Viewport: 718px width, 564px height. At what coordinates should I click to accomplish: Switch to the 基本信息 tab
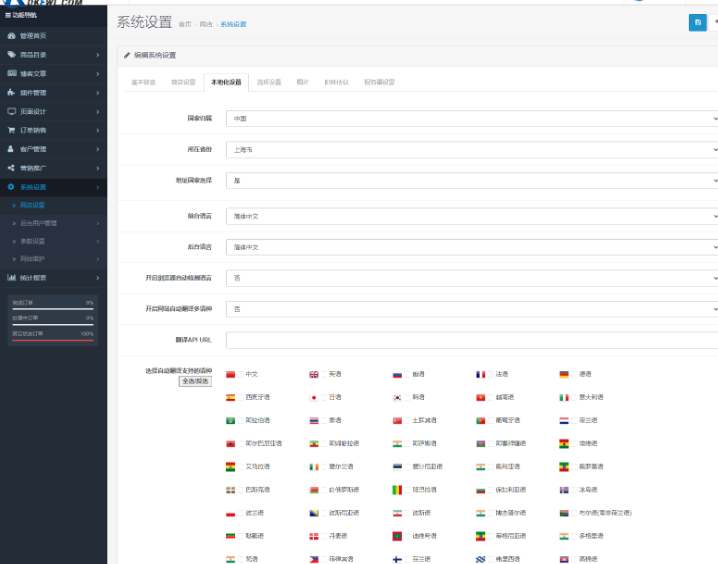pyautogui.click(x=143, y=82)
